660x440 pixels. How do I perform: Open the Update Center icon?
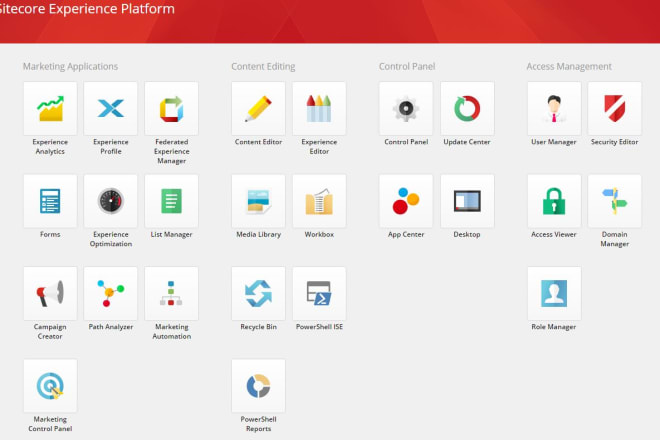(467, 109)
